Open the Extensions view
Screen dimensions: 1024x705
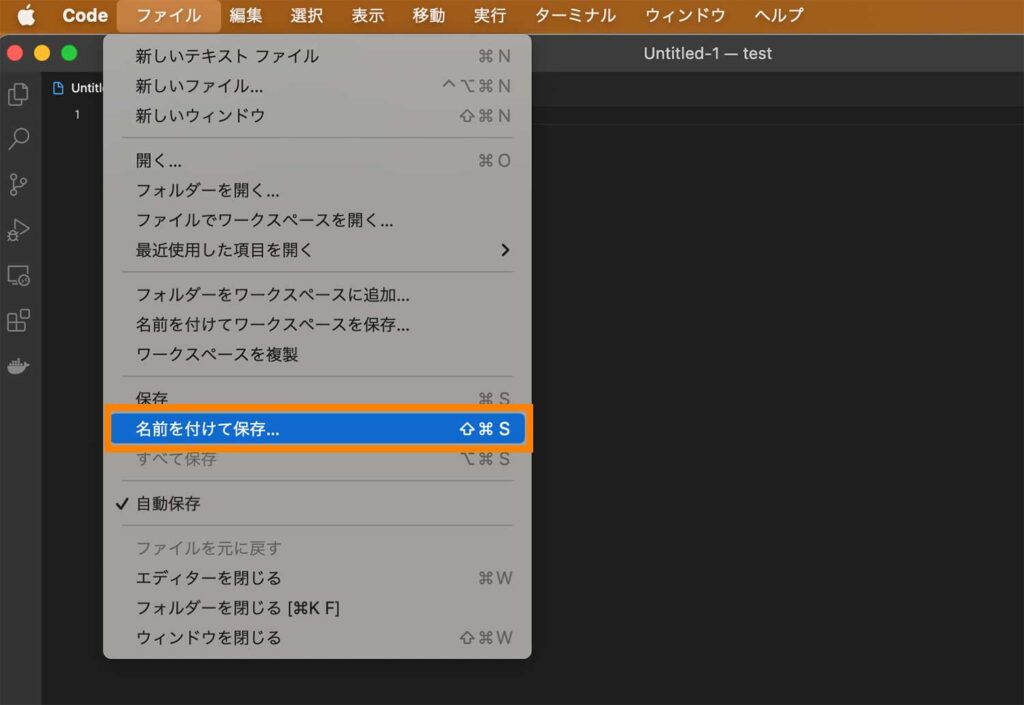pyautogui.click(x=19, y=320)
